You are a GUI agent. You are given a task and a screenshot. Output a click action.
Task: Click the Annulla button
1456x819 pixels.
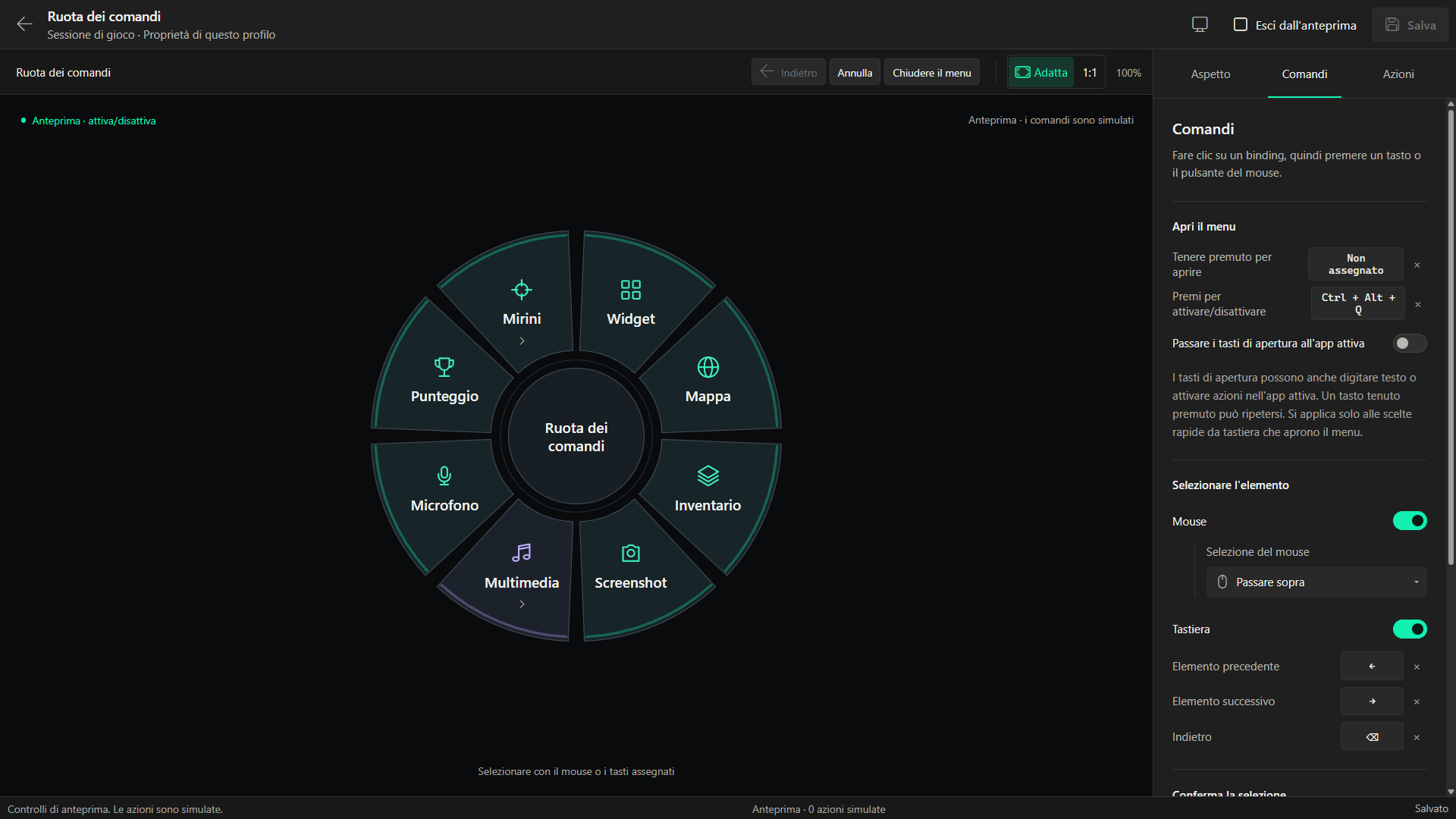click(855, 73)
